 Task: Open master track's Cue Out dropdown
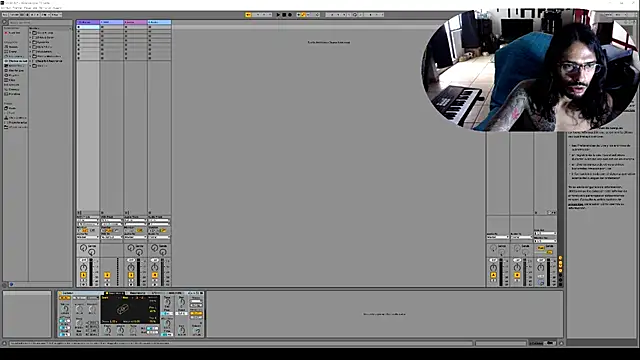click(x=545, y=233)
